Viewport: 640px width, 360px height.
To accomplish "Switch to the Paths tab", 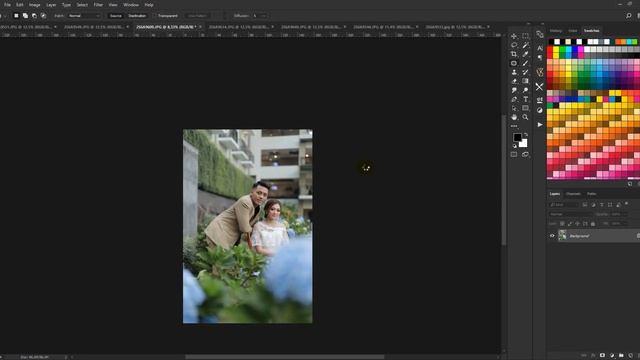I will pyautogui.click(x=591, y=194).
